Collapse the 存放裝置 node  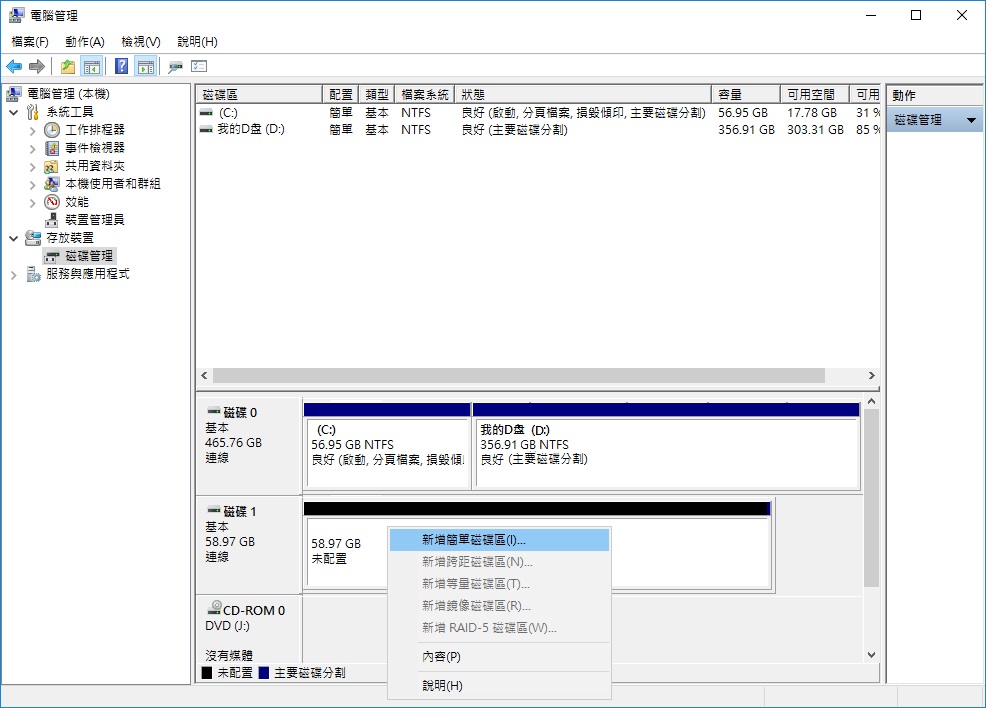[x=14, y=238]
